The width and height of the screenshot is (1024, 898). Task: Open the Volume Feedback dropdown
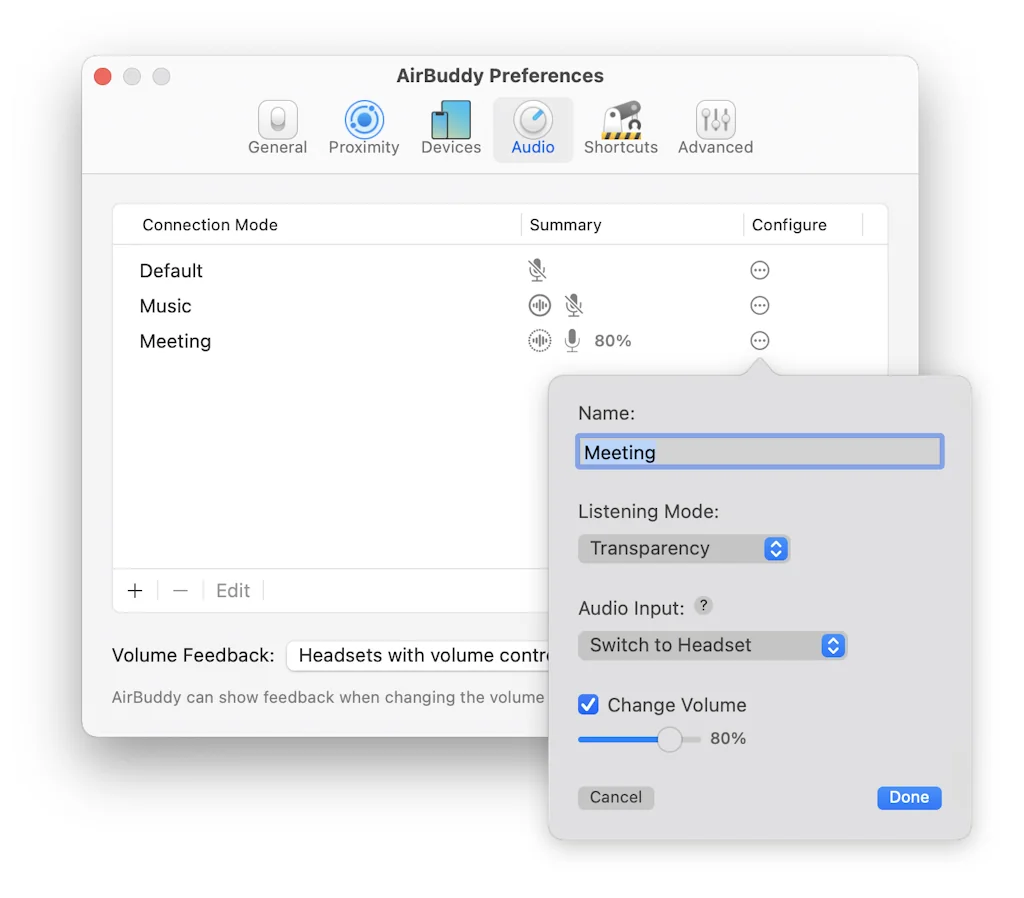[x=418, y=655]
